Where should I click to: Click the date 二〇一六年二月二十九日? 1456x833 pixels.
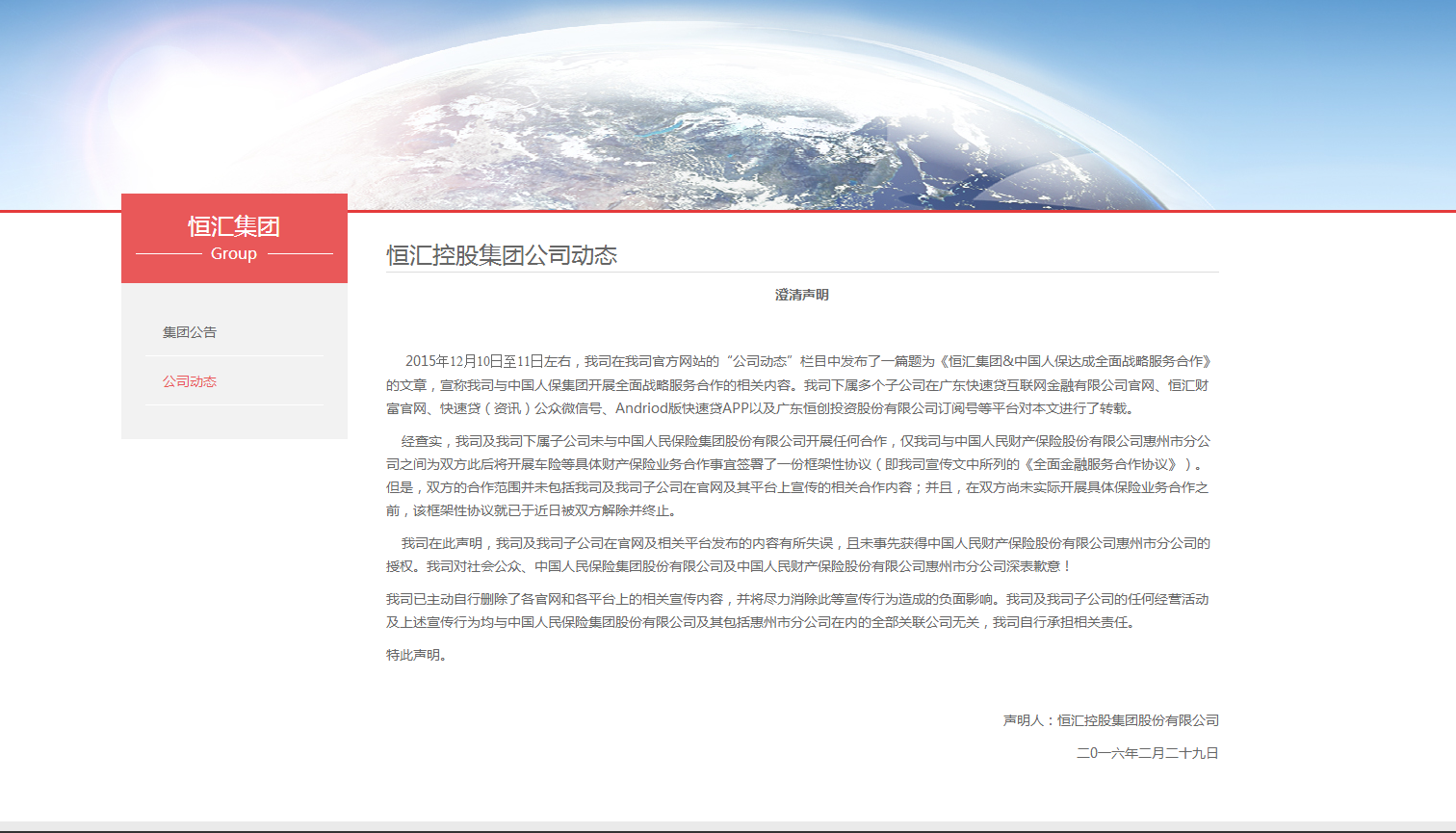point(1148,753)
